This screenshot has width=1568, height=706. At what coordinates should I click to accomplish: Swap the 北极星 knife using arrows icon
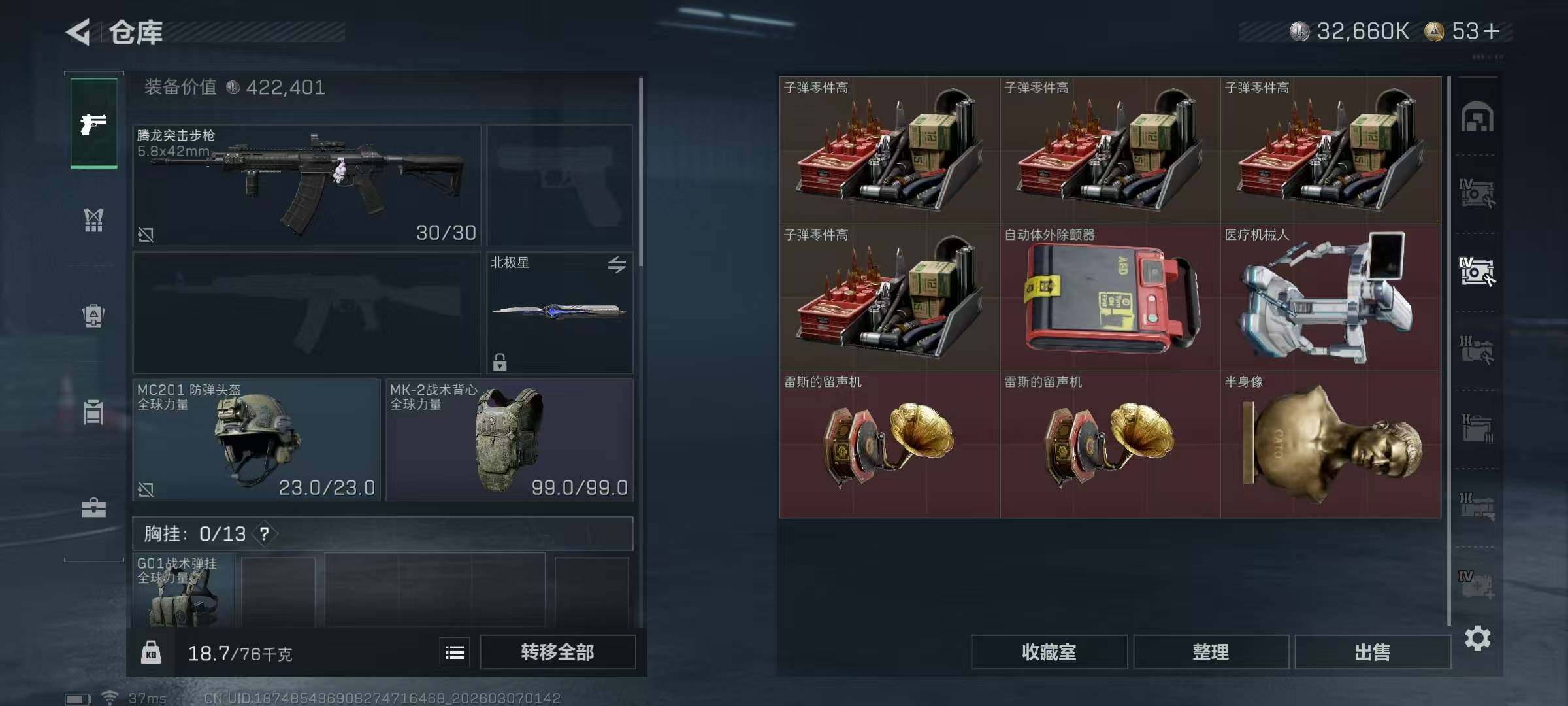[x=617, y=264]
